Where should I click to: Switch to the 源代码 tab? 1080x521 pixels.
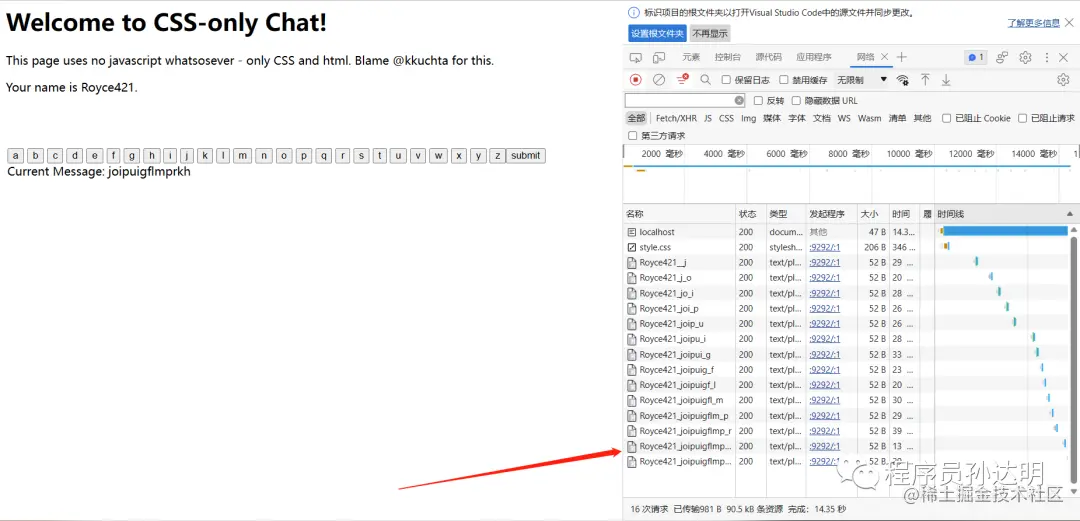[768, 57]
